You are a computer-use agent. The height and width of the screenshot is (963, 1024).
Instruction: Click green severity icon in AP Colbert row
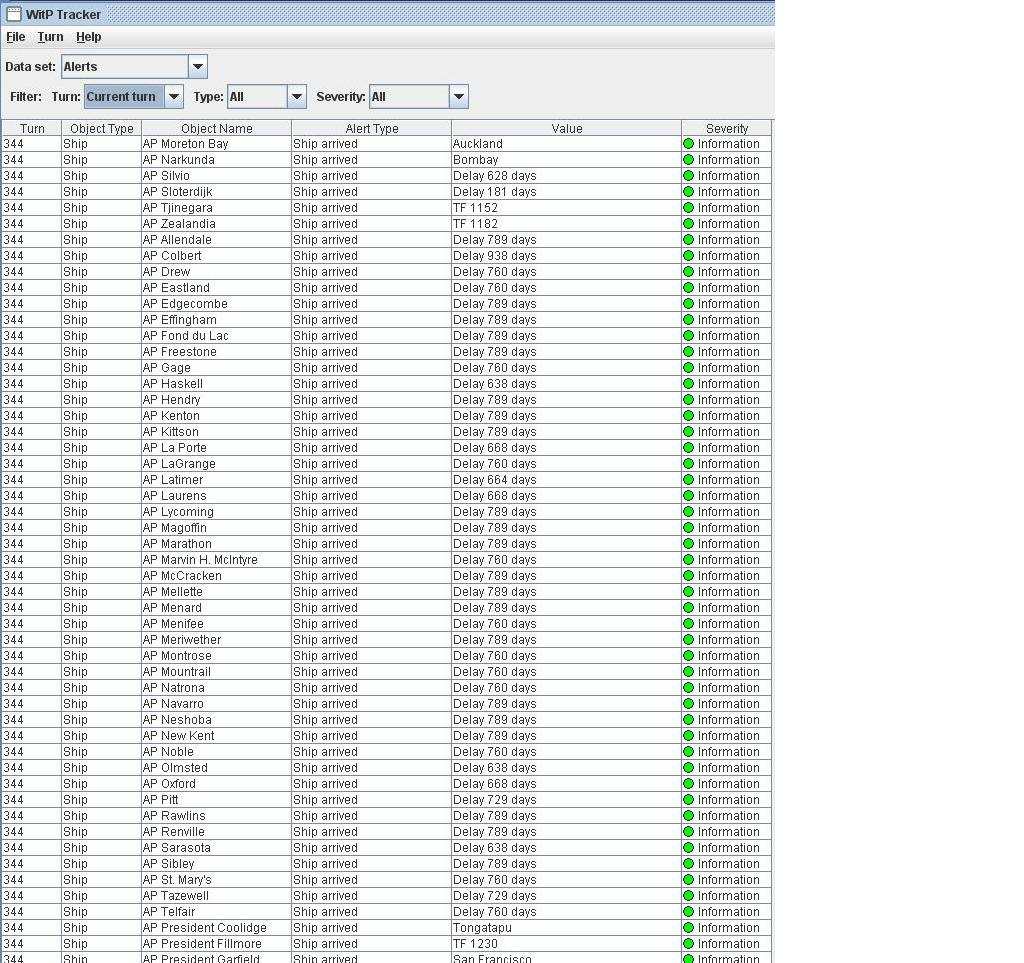pyautogui.click(x=688, y=256)
